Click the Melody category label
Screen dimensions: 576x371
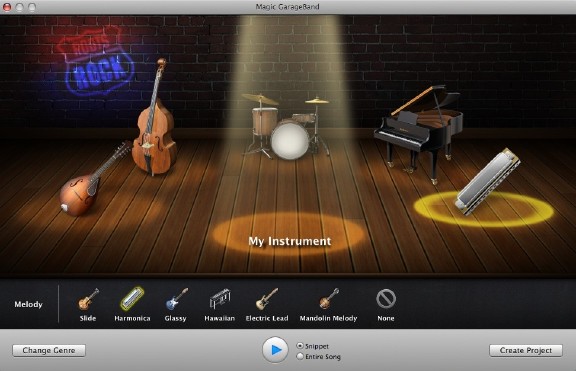tap(28, 304)
